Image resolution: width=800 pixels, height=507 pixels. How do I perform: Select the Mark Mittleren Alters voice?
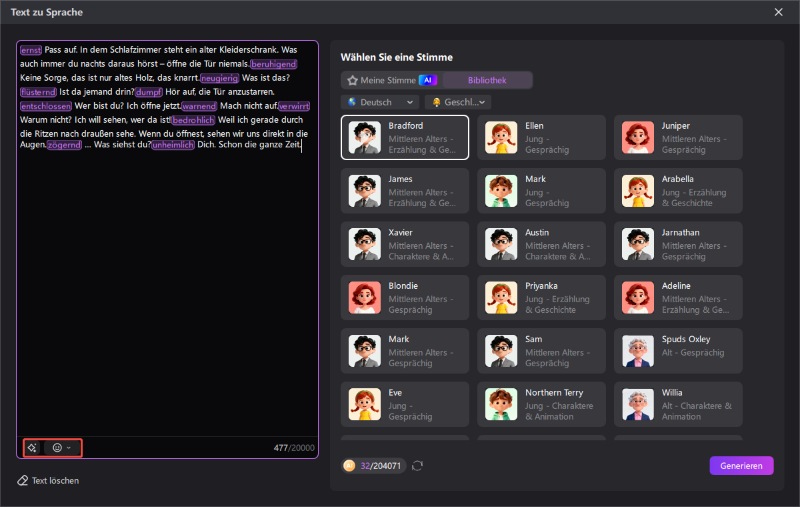tap(405, 351)
